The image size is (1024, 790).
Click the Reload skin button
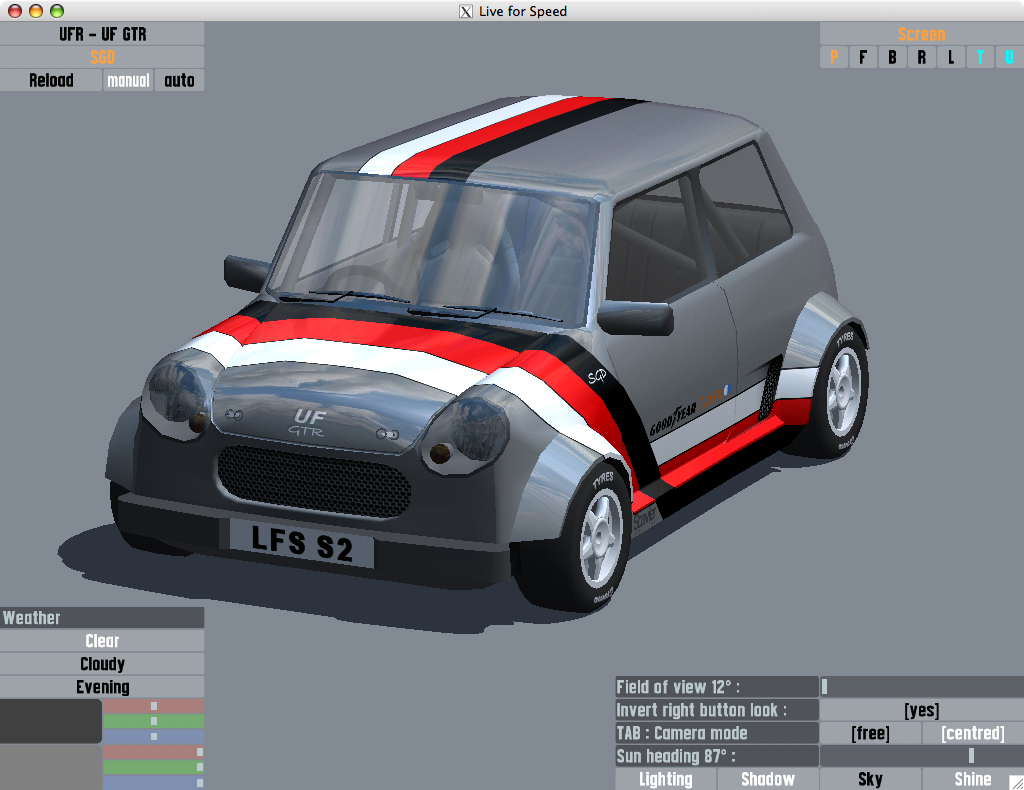51,80
